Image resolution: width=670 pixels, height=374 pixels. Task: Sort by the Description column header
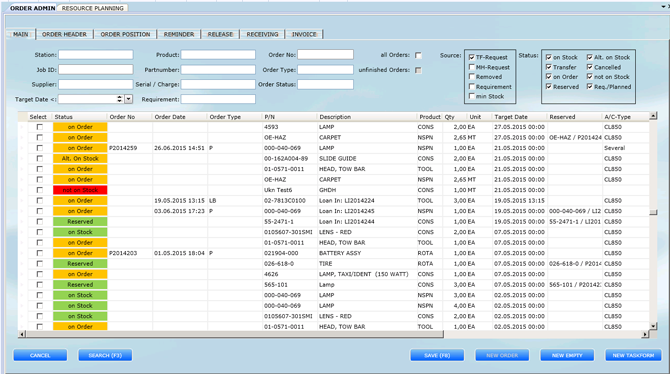coord(367,117)
